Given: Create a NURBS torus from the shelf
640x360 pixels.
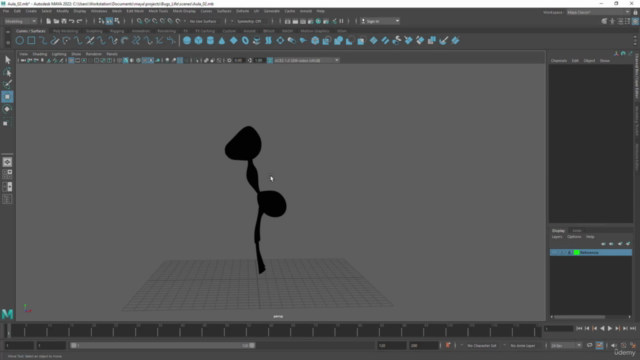Looking at the screenshot, I should click(x=245, y=40).
